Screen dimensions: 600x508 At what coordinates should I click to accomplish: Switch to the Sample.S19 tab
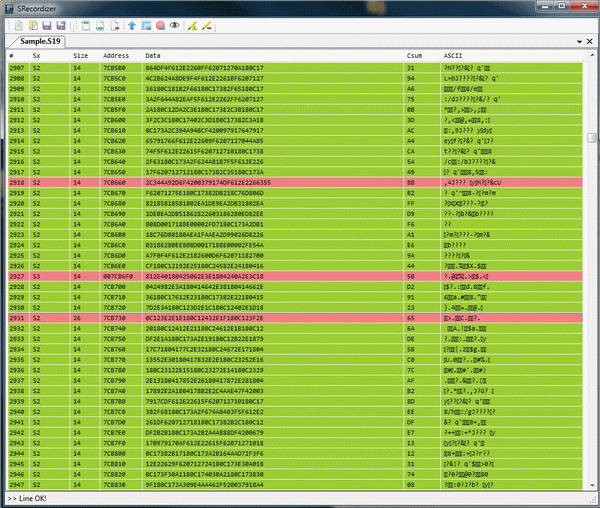point(38,42)
